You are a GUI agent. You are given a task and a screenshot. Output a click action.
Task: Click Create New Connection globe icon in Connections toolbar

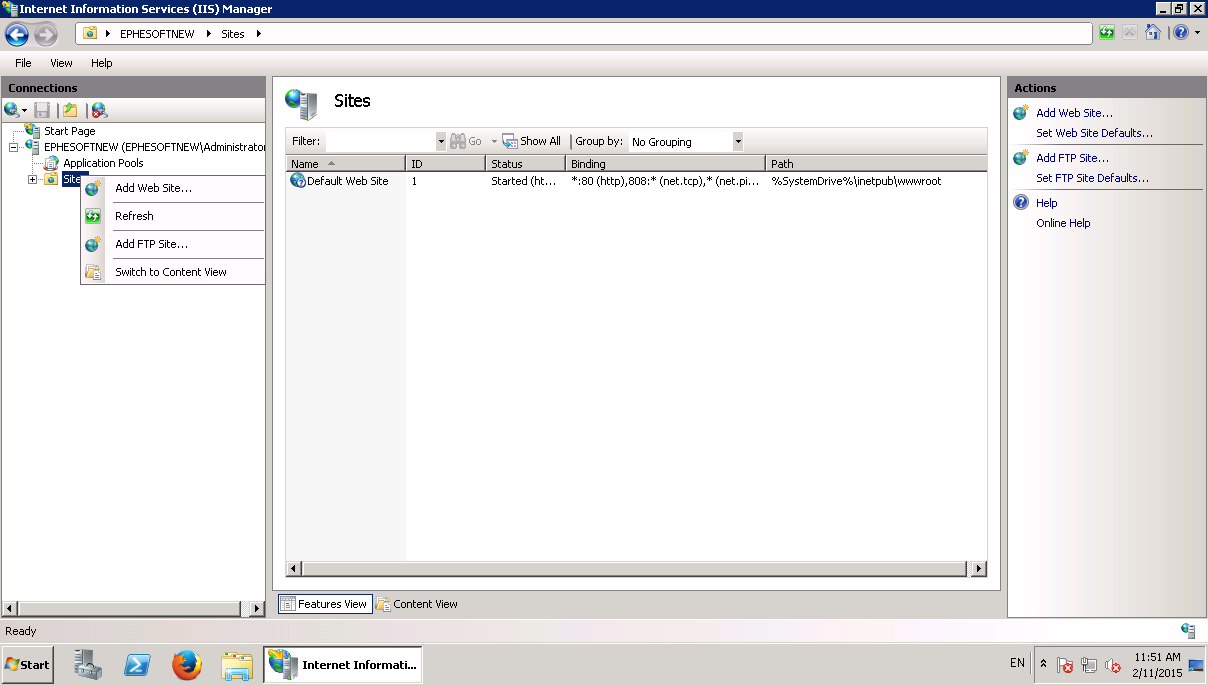(12, 110)
